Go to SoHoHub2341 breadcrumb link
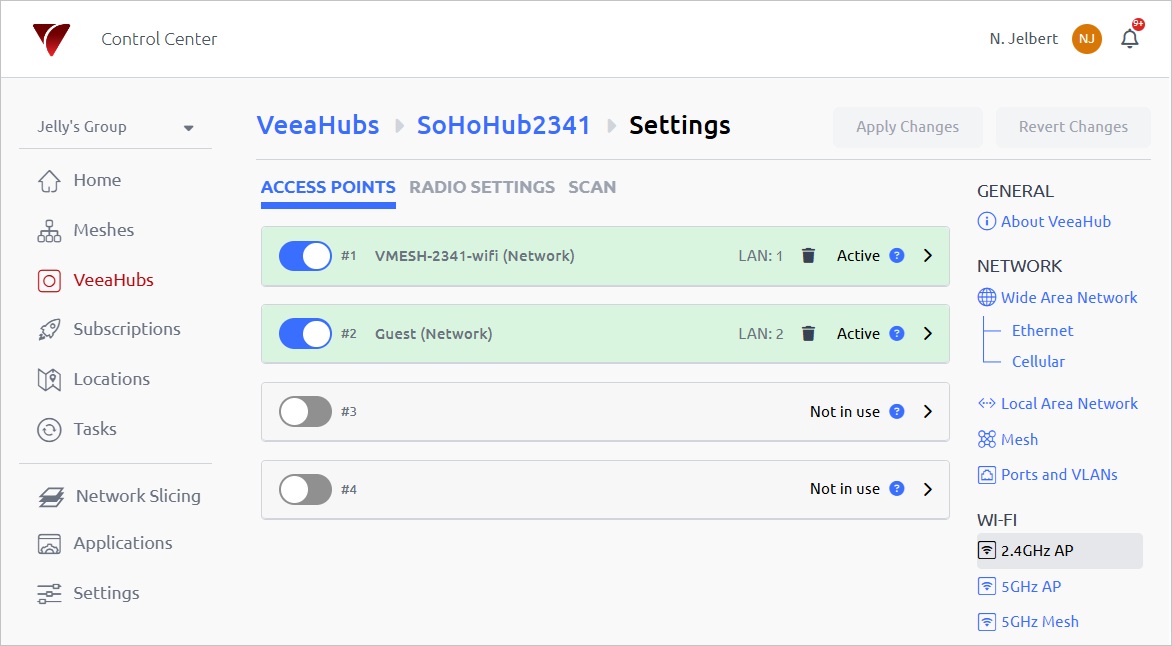 point(504,125)
